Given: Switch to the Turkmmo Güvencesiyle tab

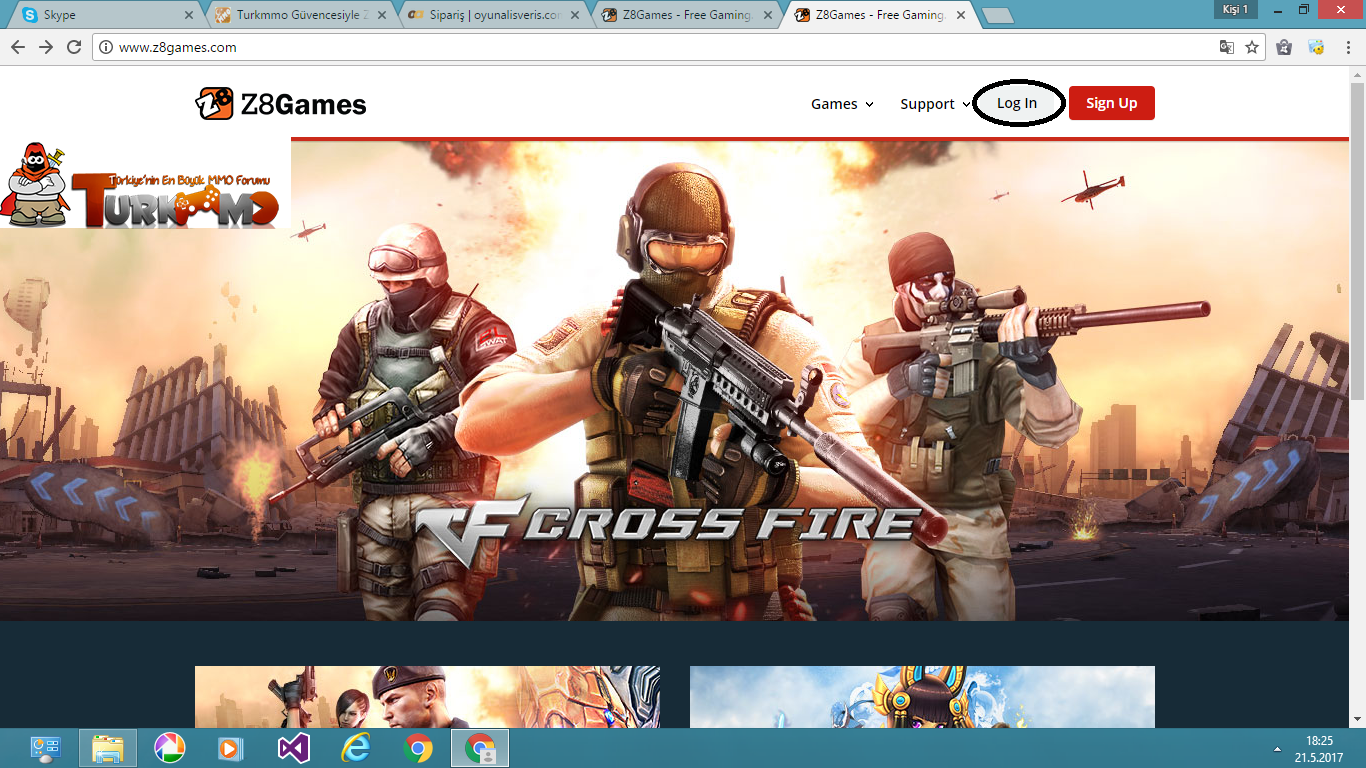Looking at the screenshot, I should coord(300,15).
